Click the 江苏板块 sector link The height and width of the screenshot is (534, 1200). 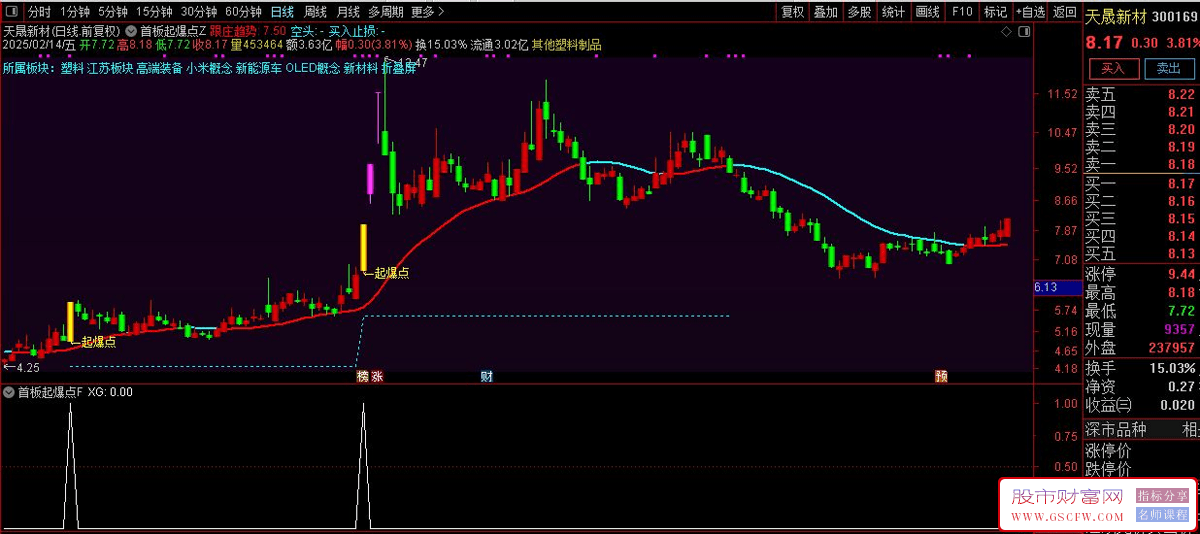(x=110, y=69)
